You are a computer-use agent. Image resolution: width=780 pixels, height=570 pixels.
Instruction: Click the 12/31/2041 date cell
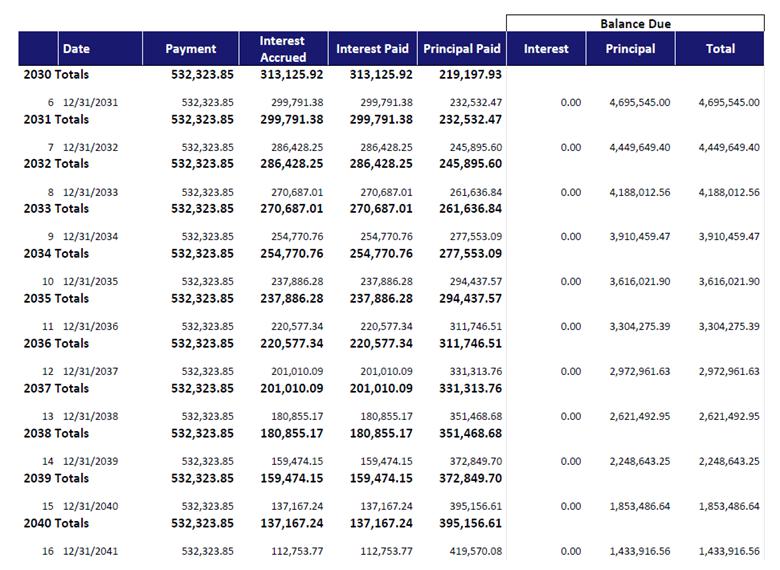[90, 551]
